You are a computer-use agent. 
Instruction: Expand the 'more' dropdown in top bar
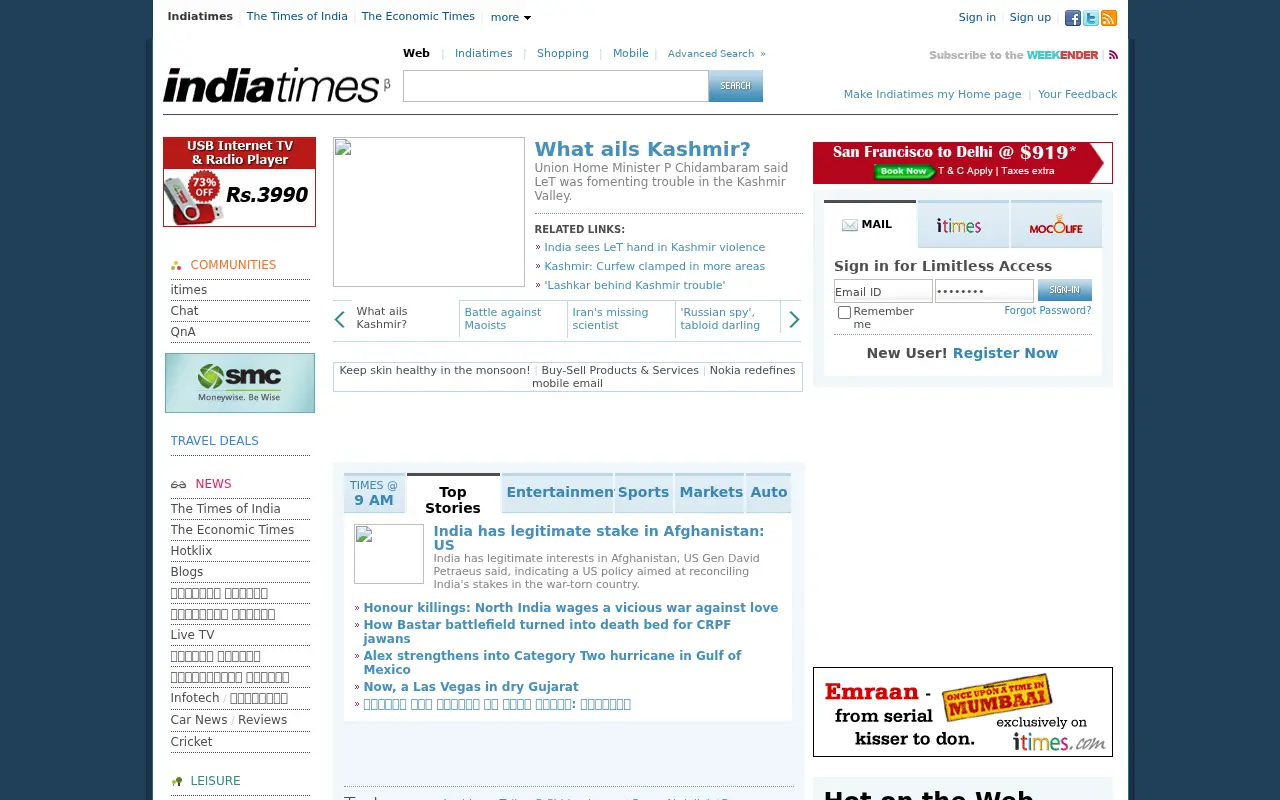(x=510, y=17)
